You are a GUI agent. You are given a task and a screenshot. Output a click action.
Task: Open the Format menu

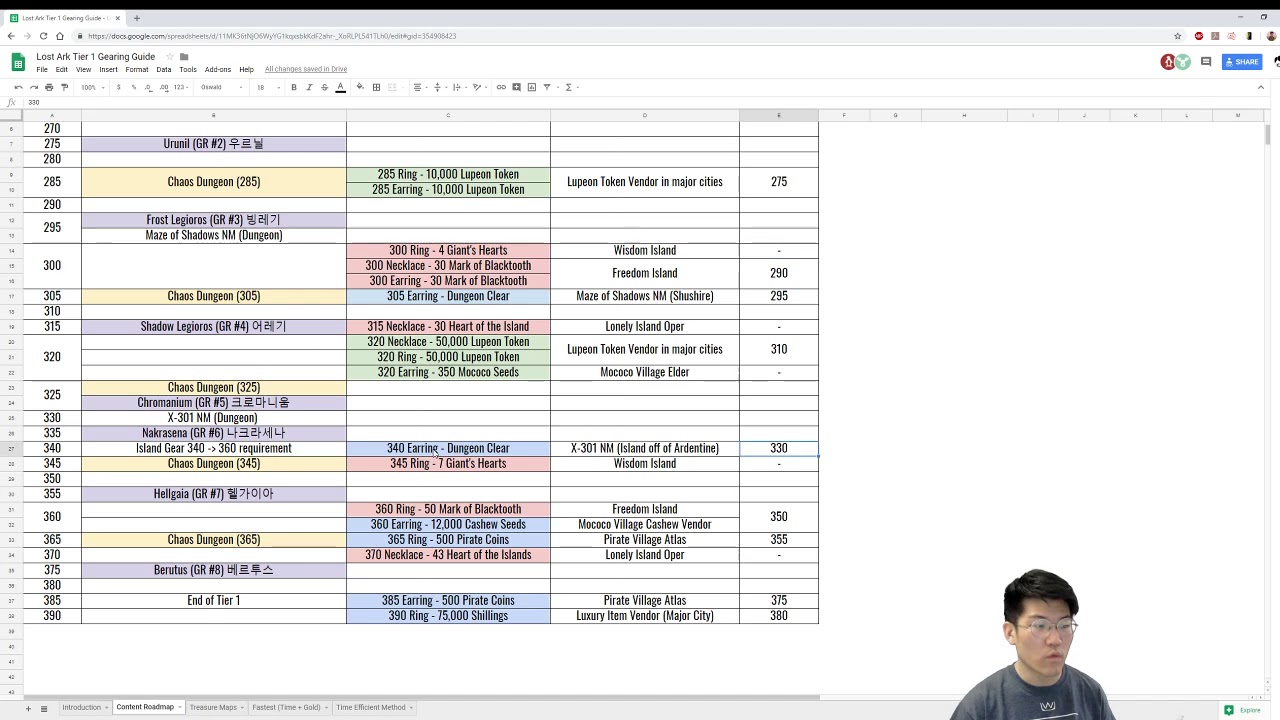(137, 69)
